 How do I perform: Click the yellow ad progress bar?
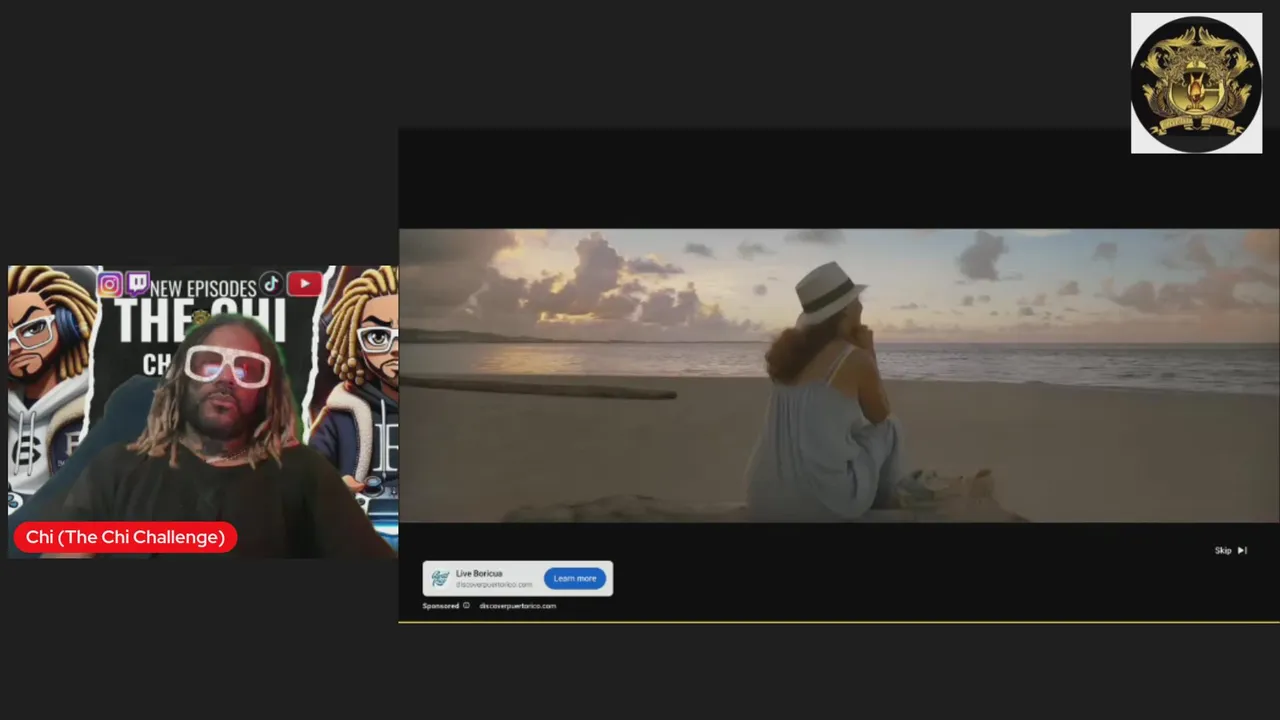pos(839,622)
